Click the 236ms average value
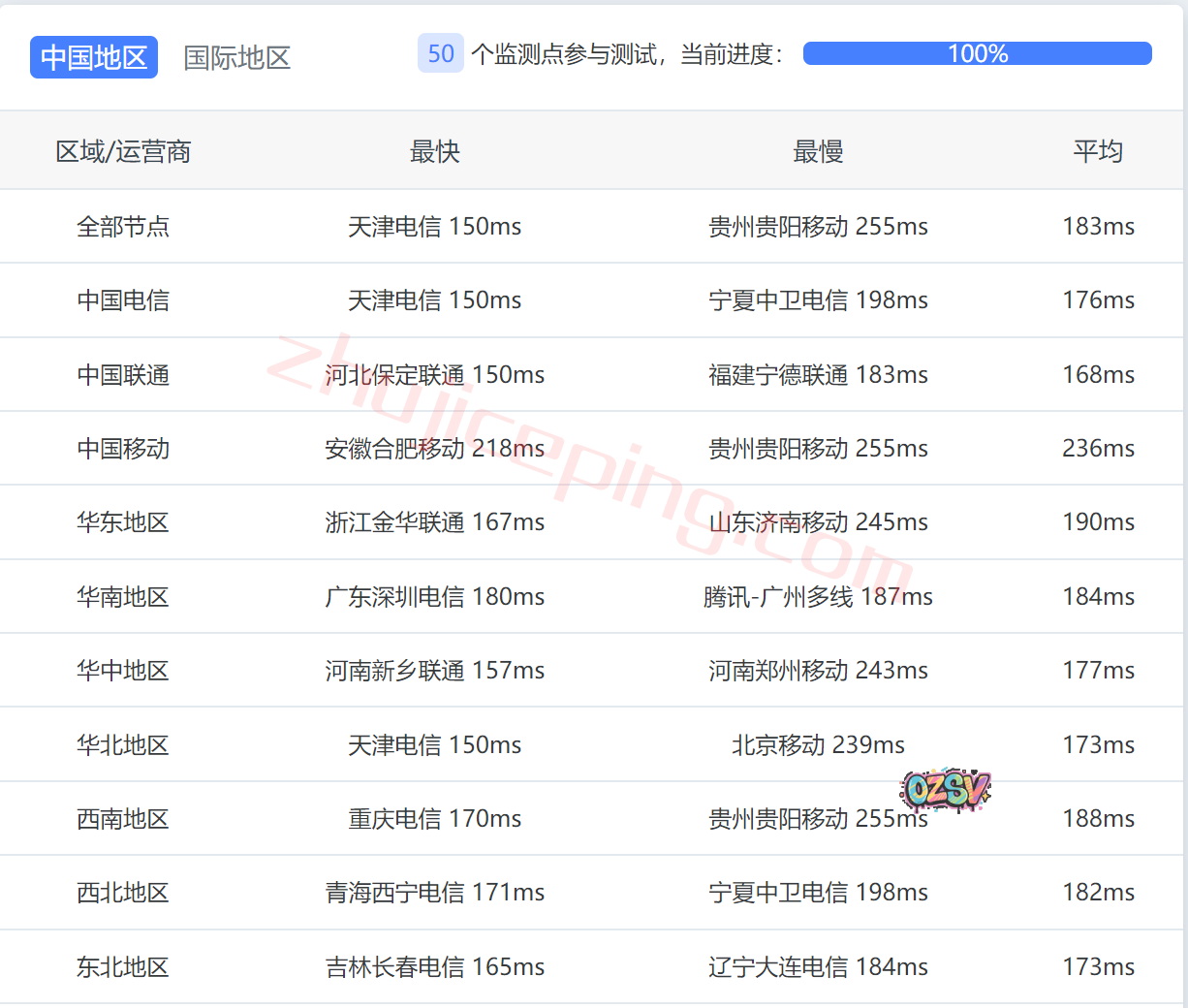The width and height of the screenshot is (1188, 1008). point(1098,449)
